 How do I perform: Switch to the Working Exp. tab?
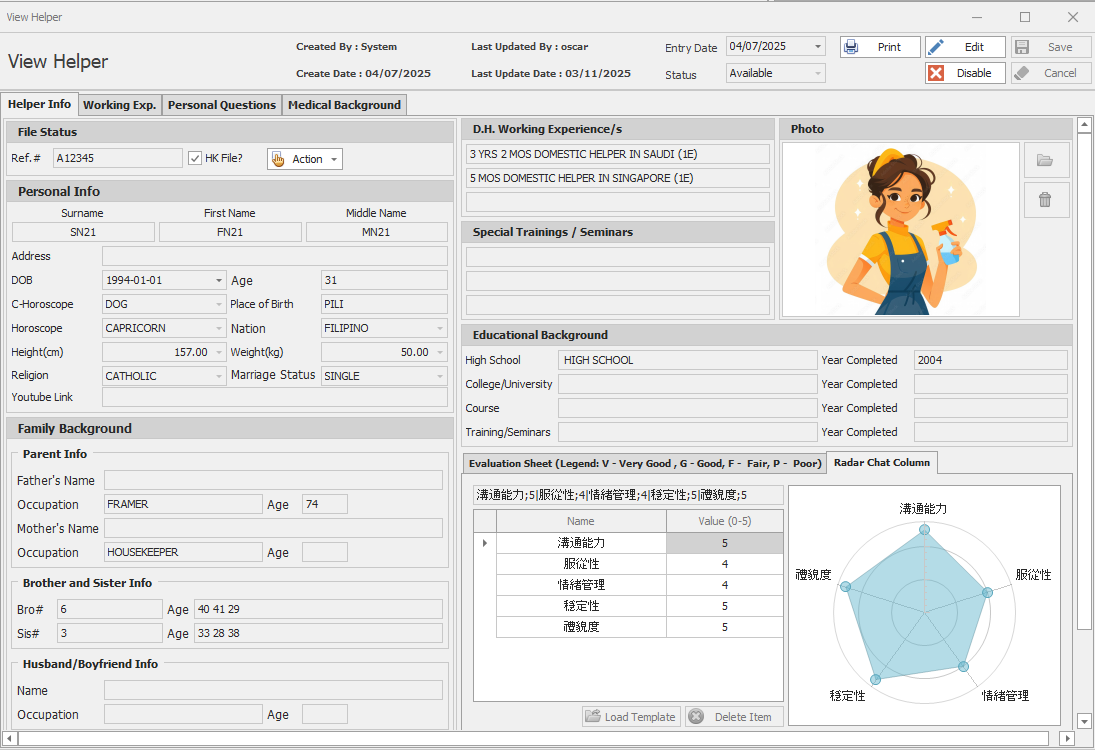(x=119, y=105)
